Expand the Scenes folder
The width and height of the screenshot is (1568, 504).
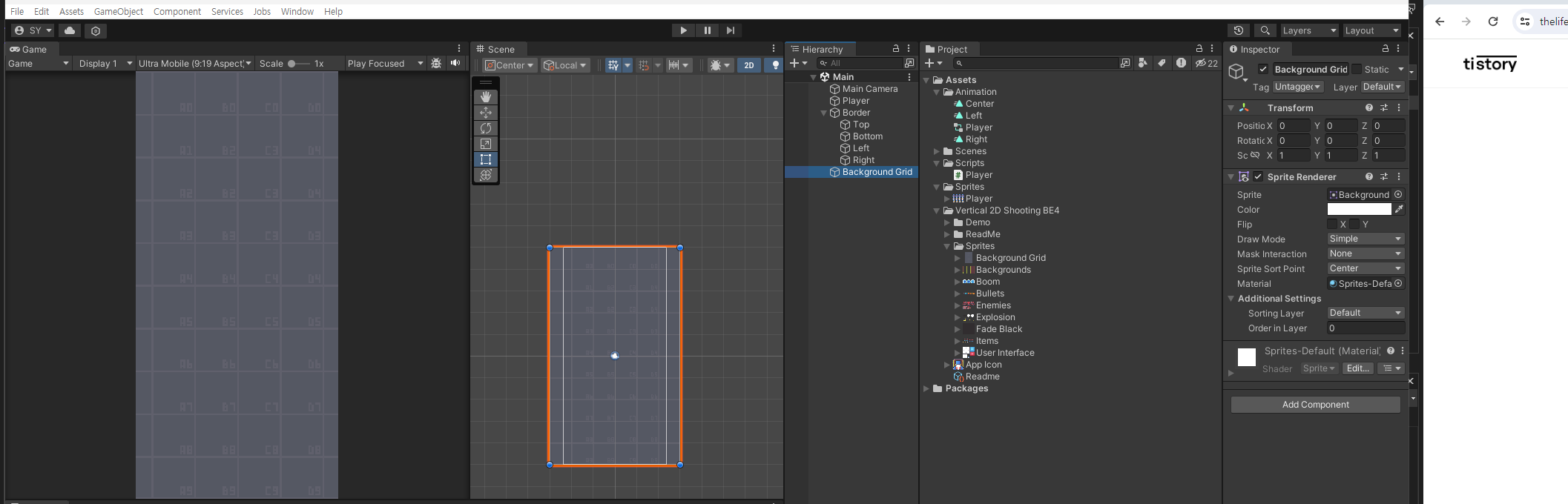(937, 151)
